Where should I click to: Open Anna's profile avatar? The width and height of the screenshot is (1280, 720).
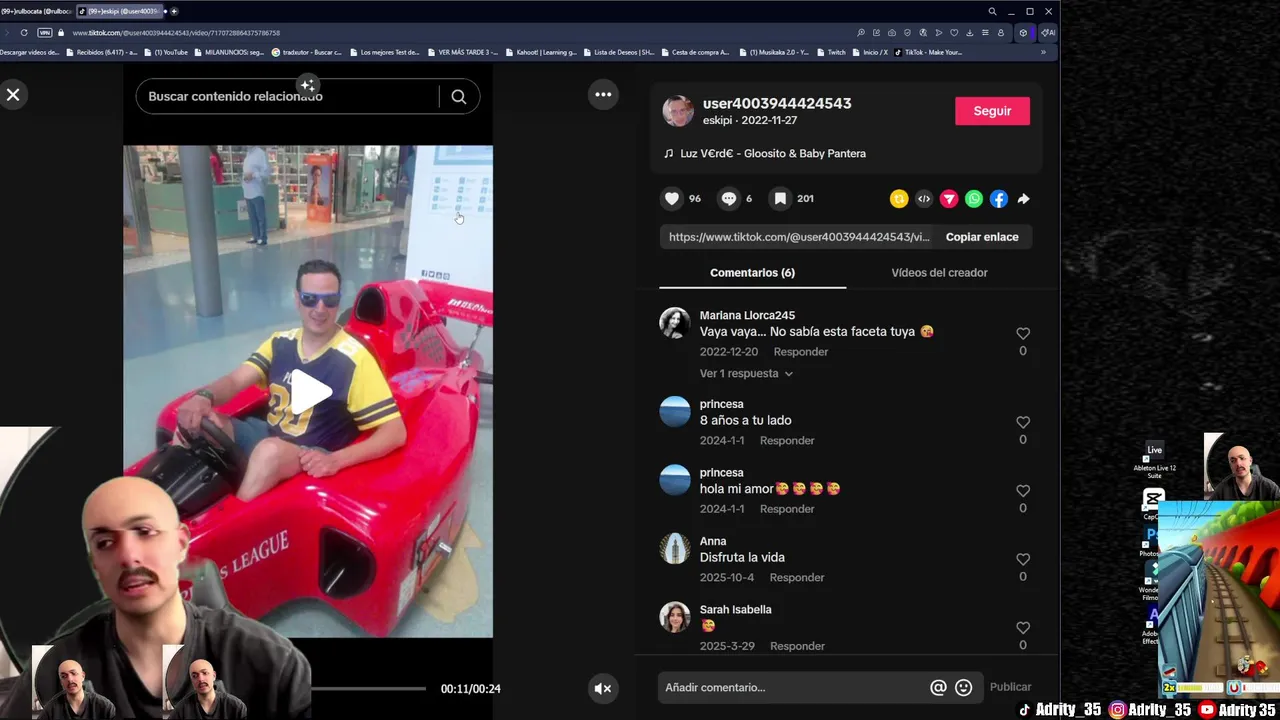pos(675,548)
